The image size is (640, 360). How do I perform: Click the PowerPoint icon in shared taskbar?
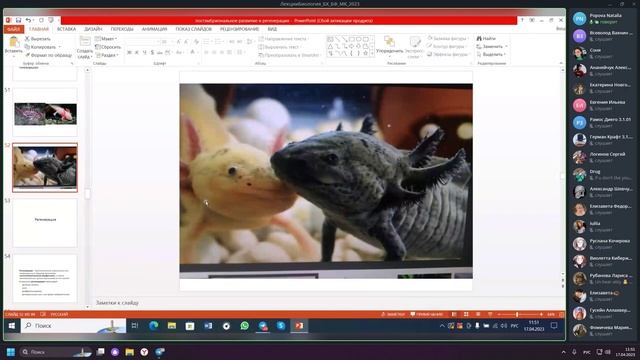[299, 326]
